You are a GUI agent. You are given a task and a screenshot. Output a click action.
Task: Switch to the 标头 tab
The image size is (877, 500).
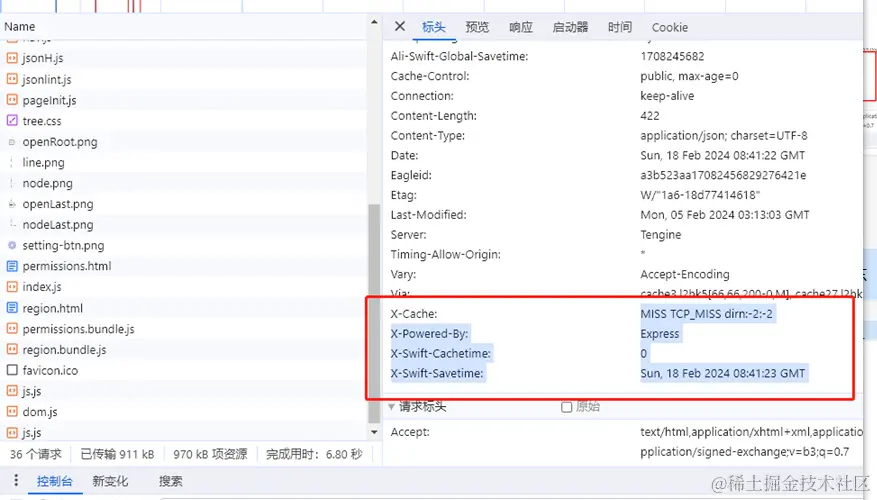point(433,27)
